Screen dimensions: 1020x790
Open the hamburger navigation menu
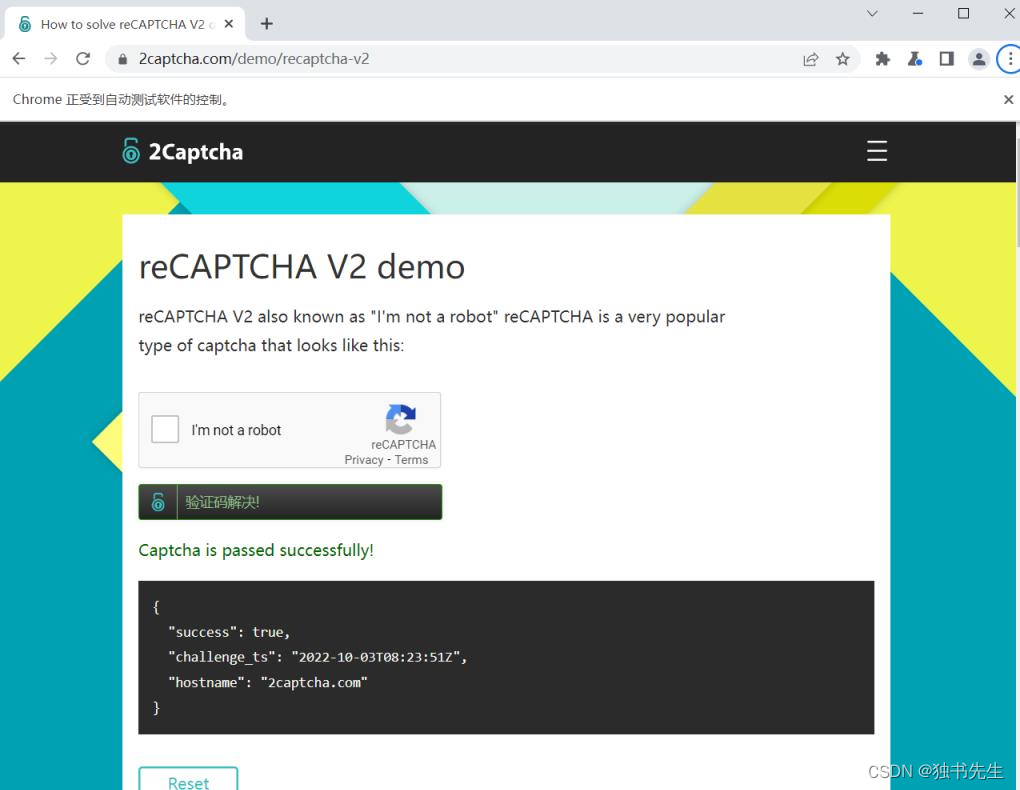876,150
